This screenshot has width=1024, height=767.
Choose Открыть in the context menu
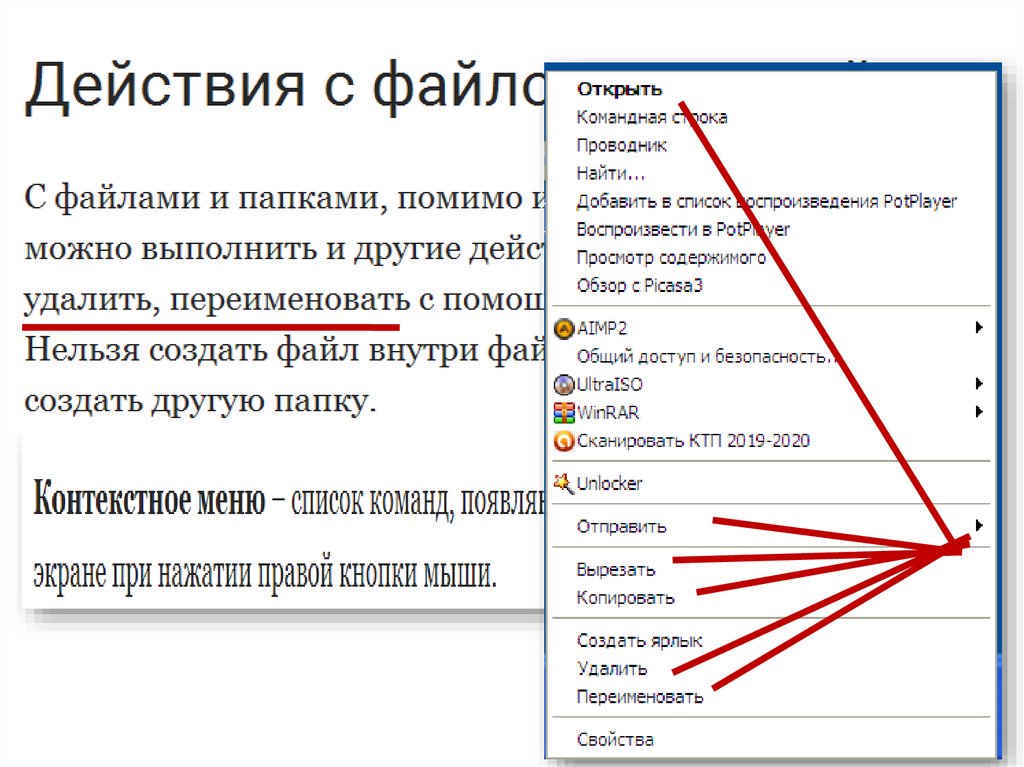tap(619, 89)
